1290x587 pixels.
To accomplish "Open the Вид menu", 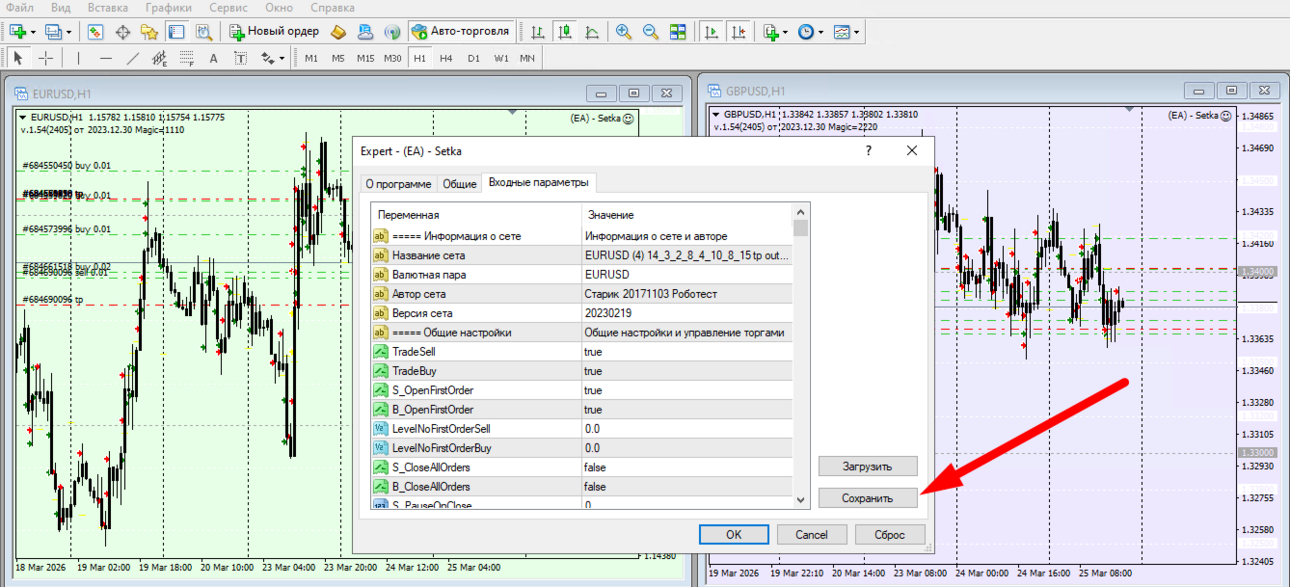I will coord(60,8).
